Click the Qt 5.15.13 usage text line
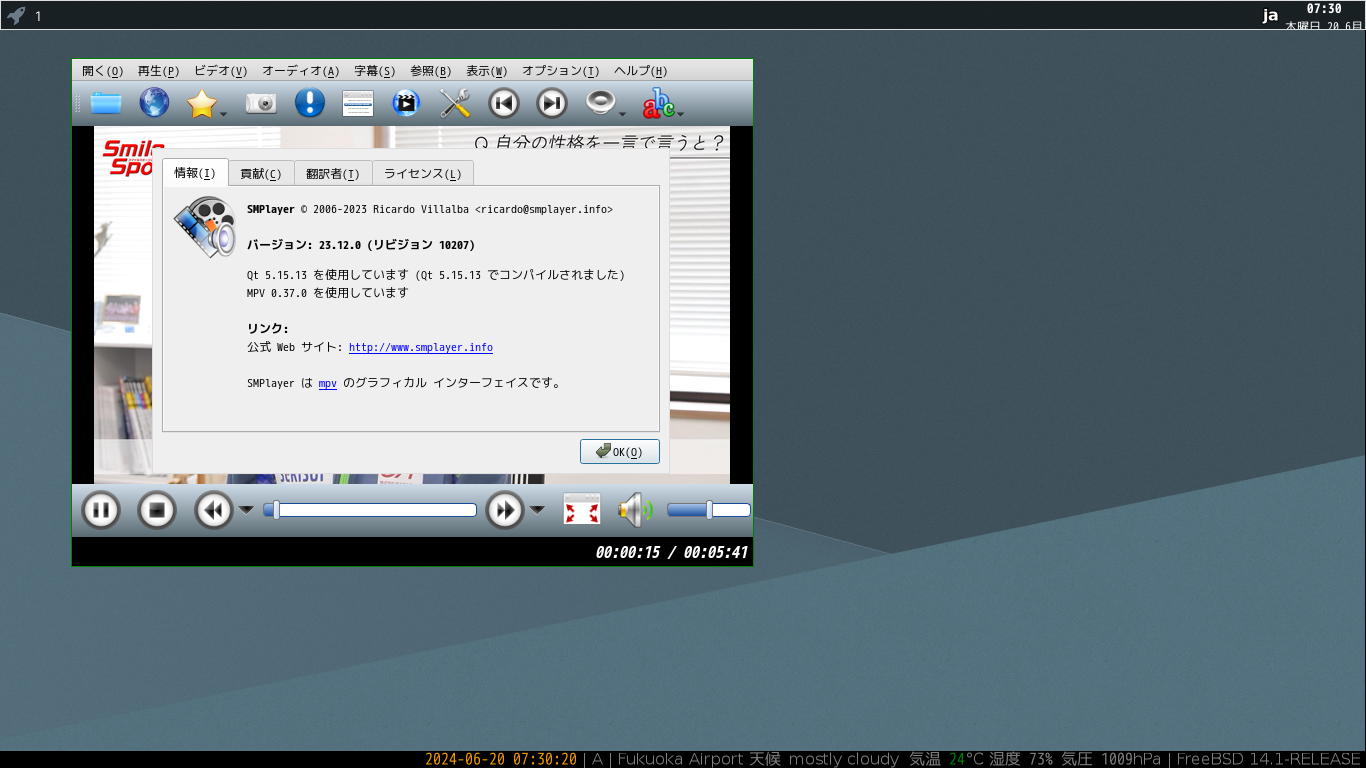 coord(436,275)
